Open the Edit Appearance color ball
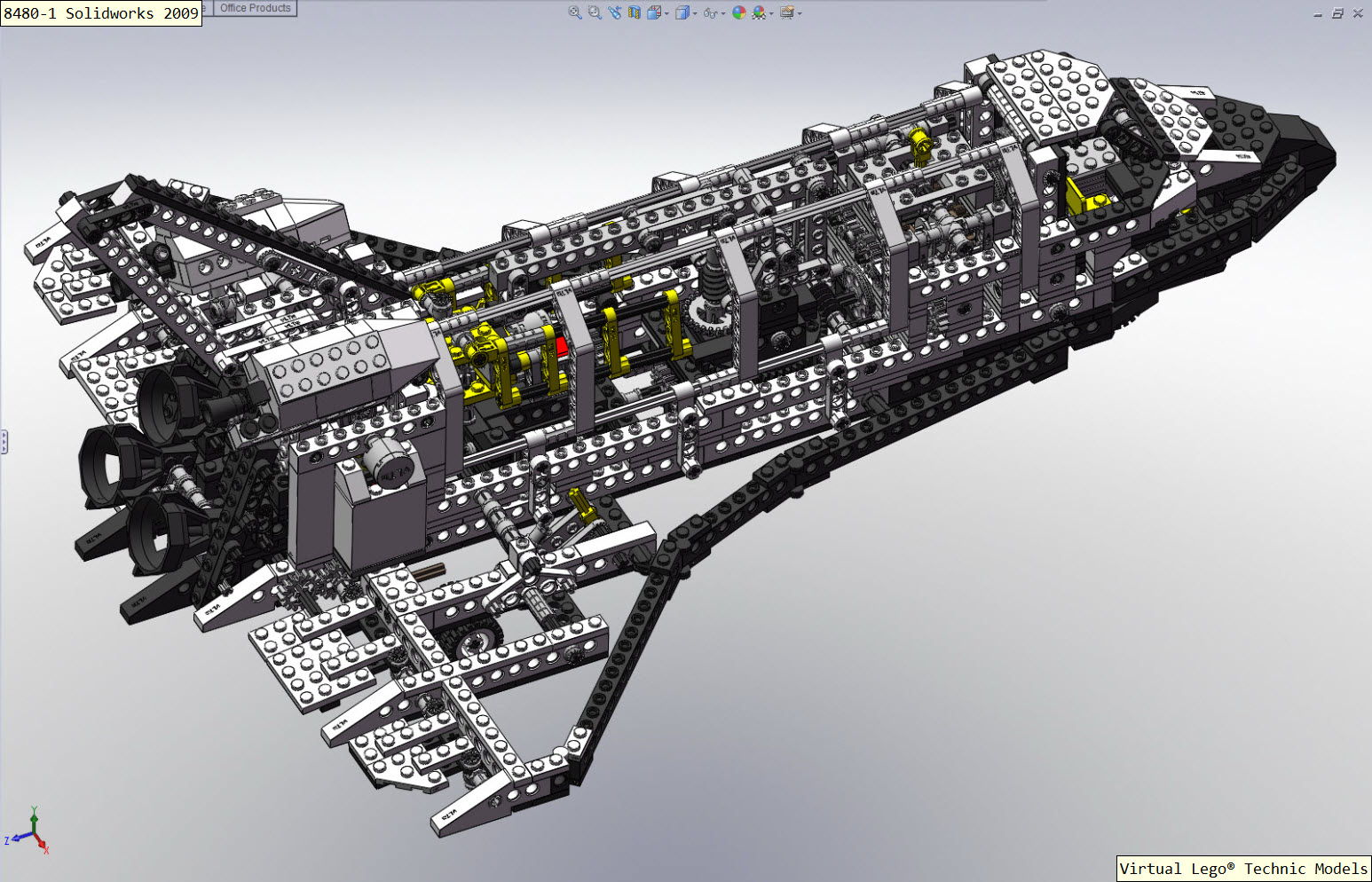 click(x=739, y=12)
